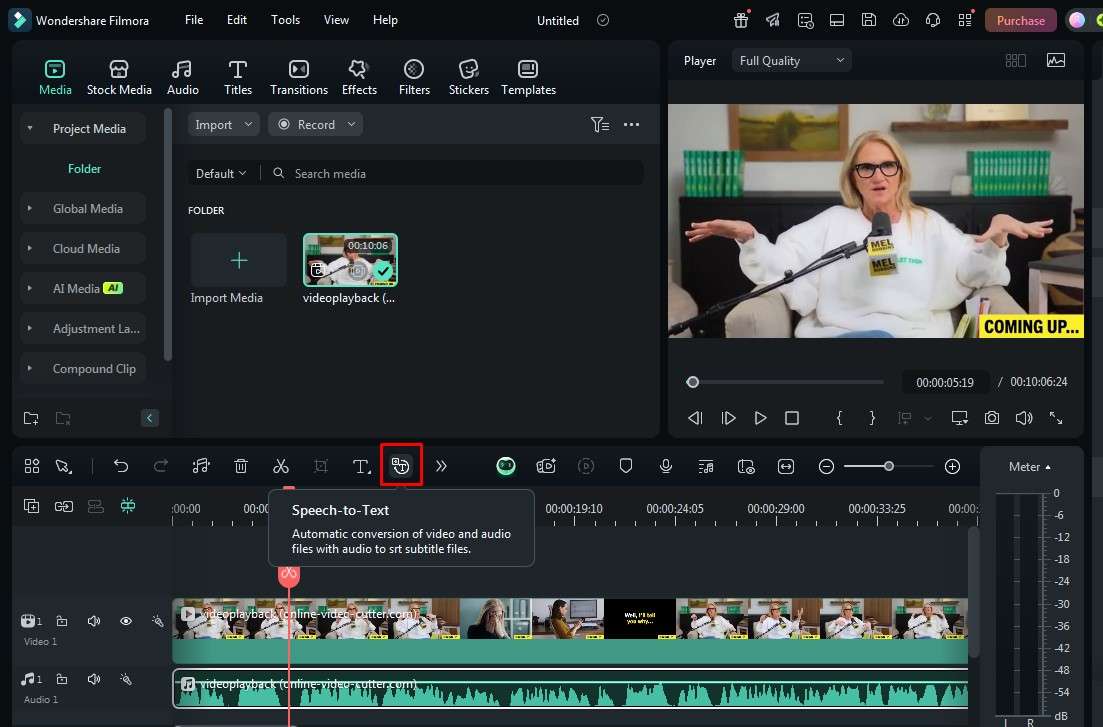
Task: Delete the selected clip with trash icon
Action: point(241,466)
